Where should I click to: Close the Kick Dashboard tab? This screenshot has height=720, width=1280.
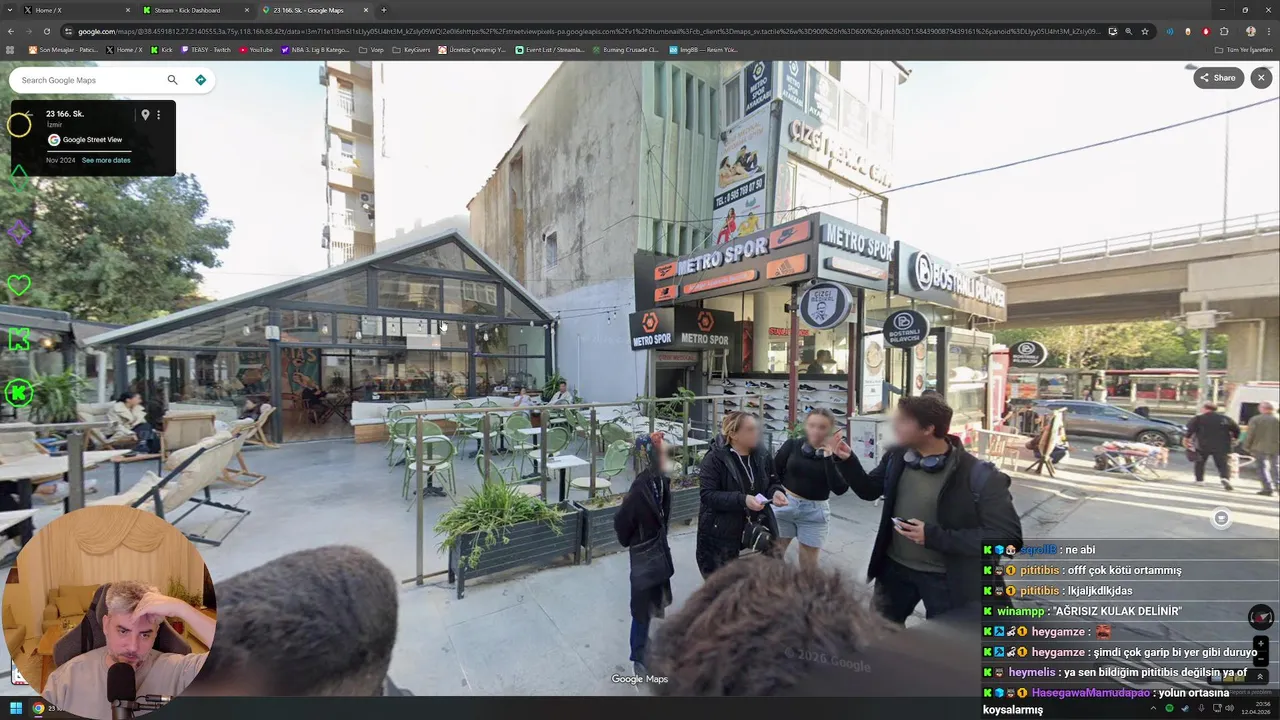[x=247, y=10]
